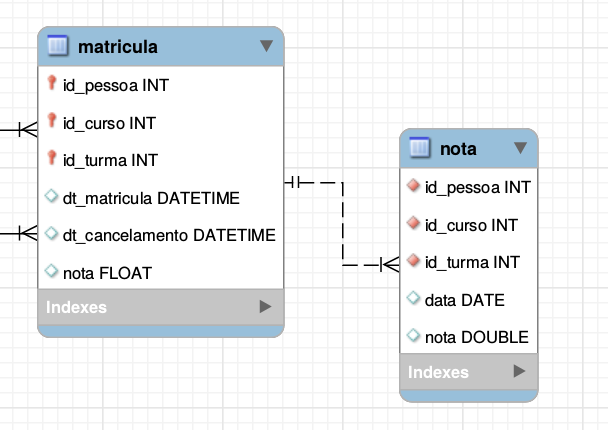
Task: Click diamond icon beside dt_matricula column
Action: tap(53, 197)
